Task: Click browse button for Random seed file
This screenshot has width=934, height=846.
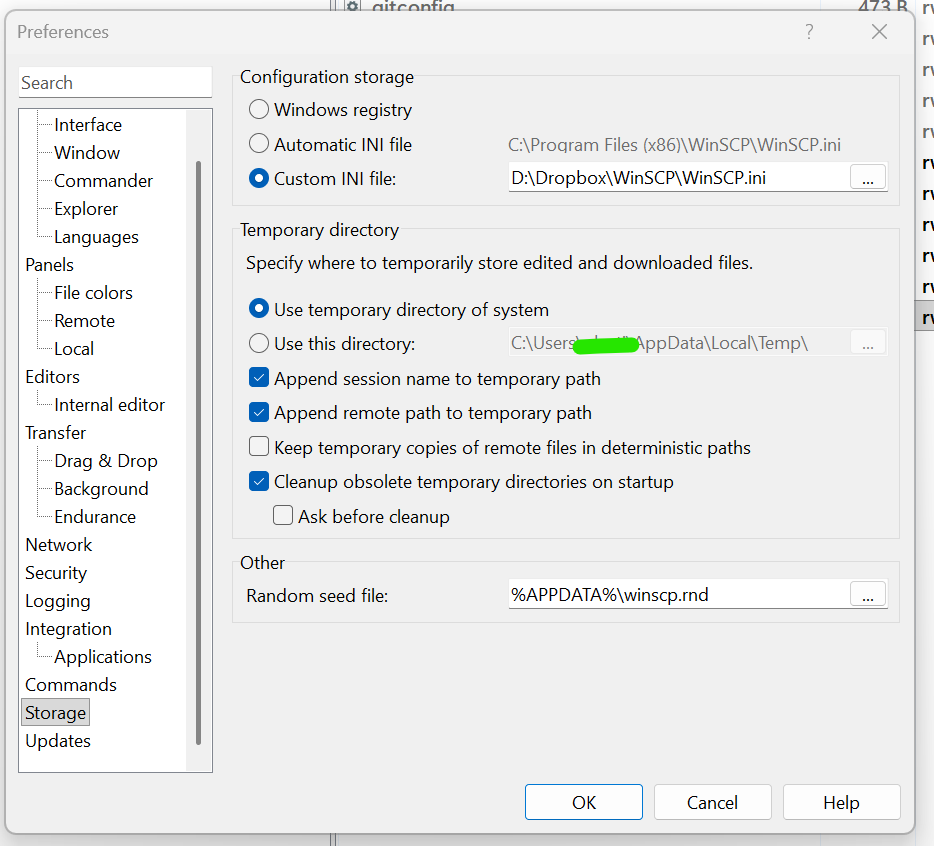Action: point(867,595)
